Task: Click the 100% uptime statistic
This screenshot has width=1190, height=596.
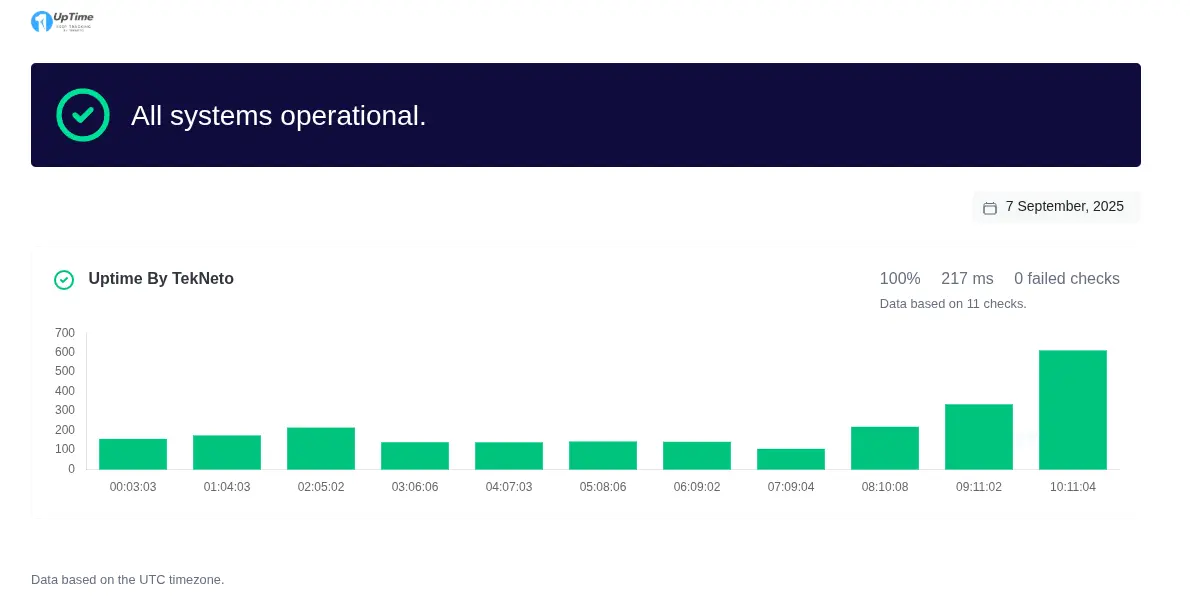Action: [899, 279]
